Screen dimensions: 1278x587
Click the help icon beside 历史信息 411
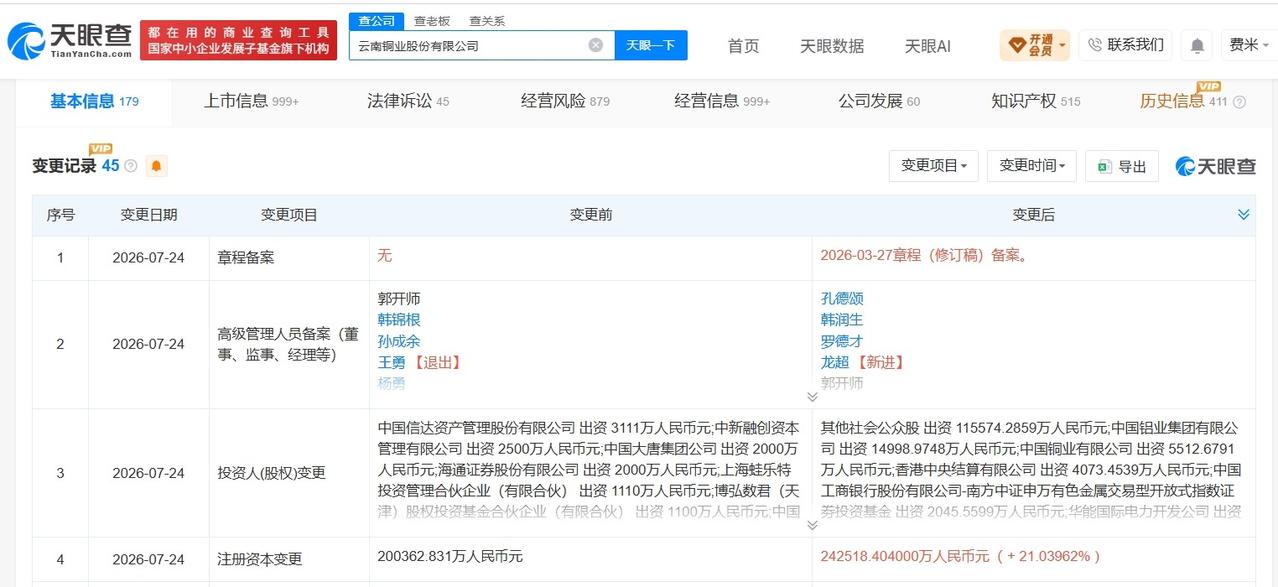[x=1239, y=102]
